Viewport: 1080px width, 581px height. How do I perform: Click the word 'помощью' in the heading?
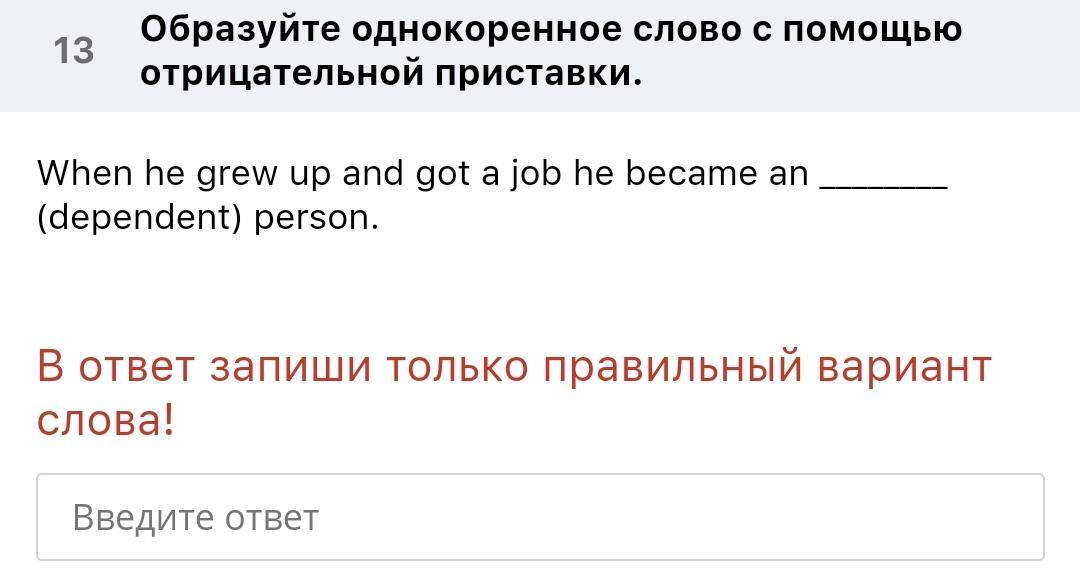click(x=872, y=30)
